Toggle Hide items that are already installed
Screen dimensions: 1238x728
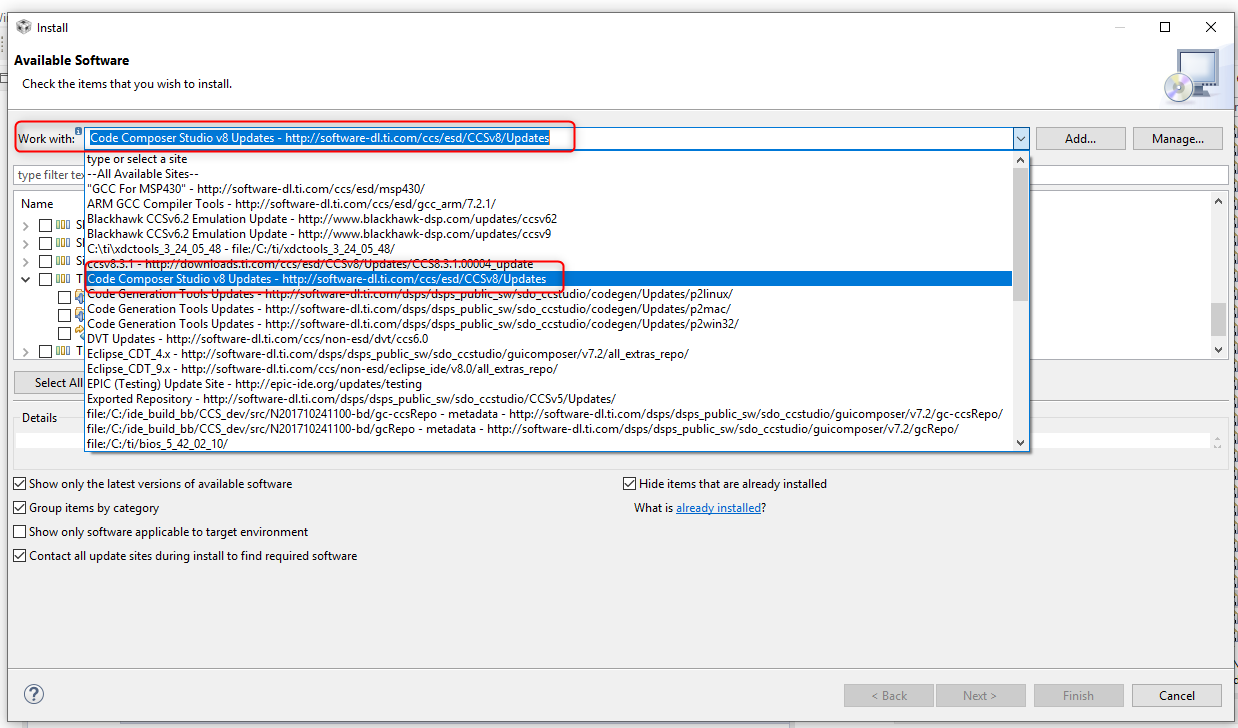point(630,483)
